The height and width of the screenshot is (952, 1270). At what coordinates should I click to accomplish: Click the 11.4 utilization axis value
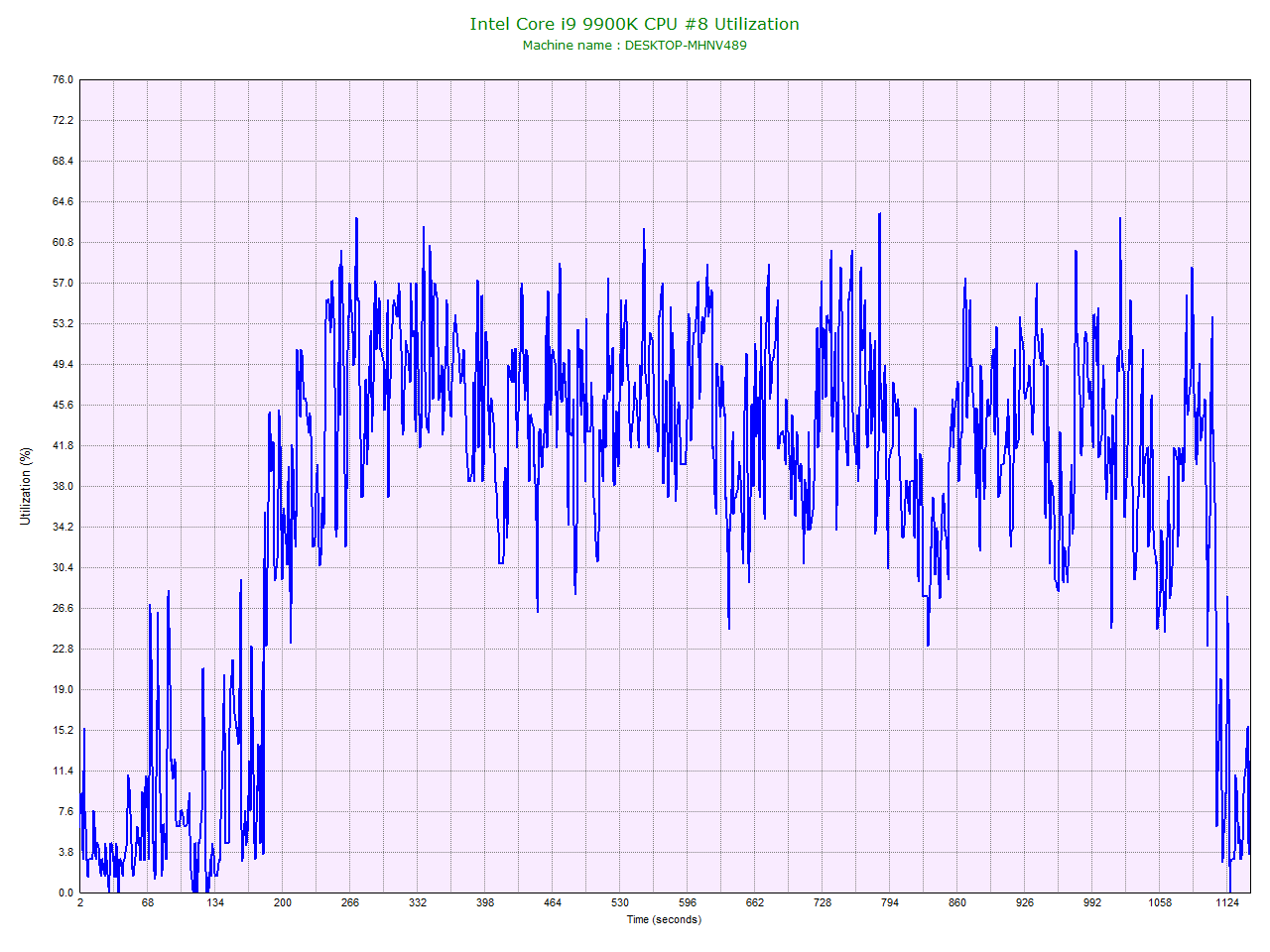(63, 771)
